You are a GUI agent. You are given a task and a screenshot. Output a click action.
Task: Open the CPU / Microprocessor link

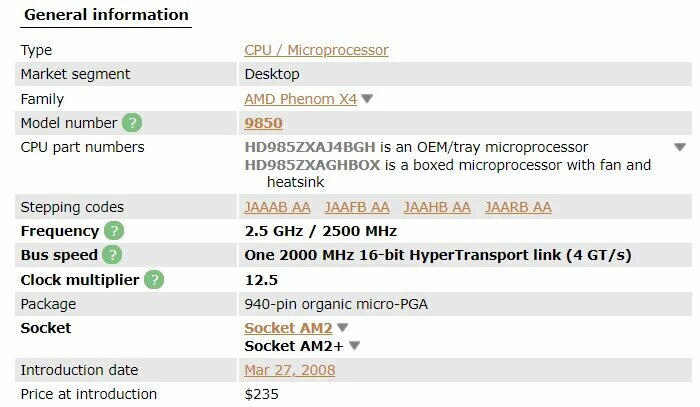click(x=317, y=50)
